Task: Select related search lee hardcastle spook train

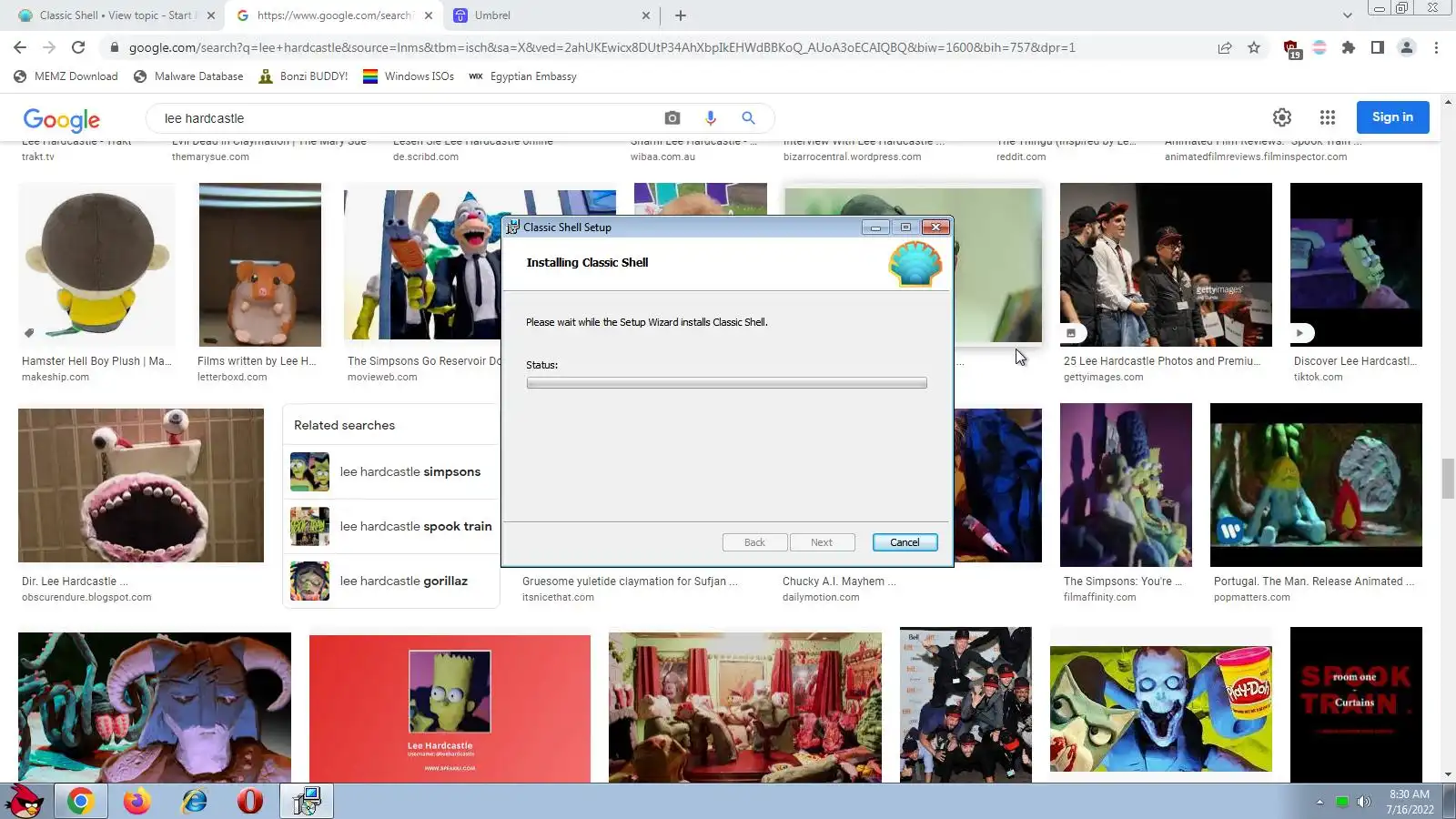Action: pos(391,526)
